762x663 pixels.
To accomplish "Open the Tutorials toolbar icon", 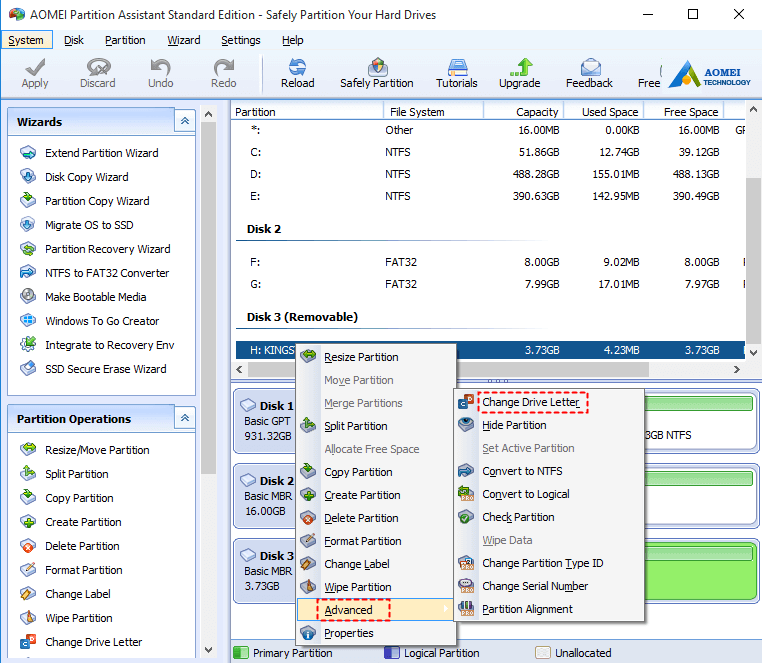I will [456, 67].
